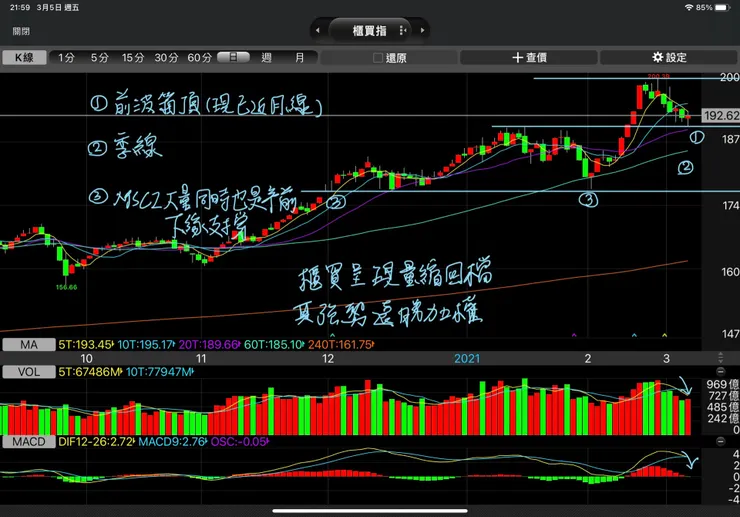This screenshot has width=740, height=517.
Task: Switch to 15分 timeframe
Action: (133, 58)
